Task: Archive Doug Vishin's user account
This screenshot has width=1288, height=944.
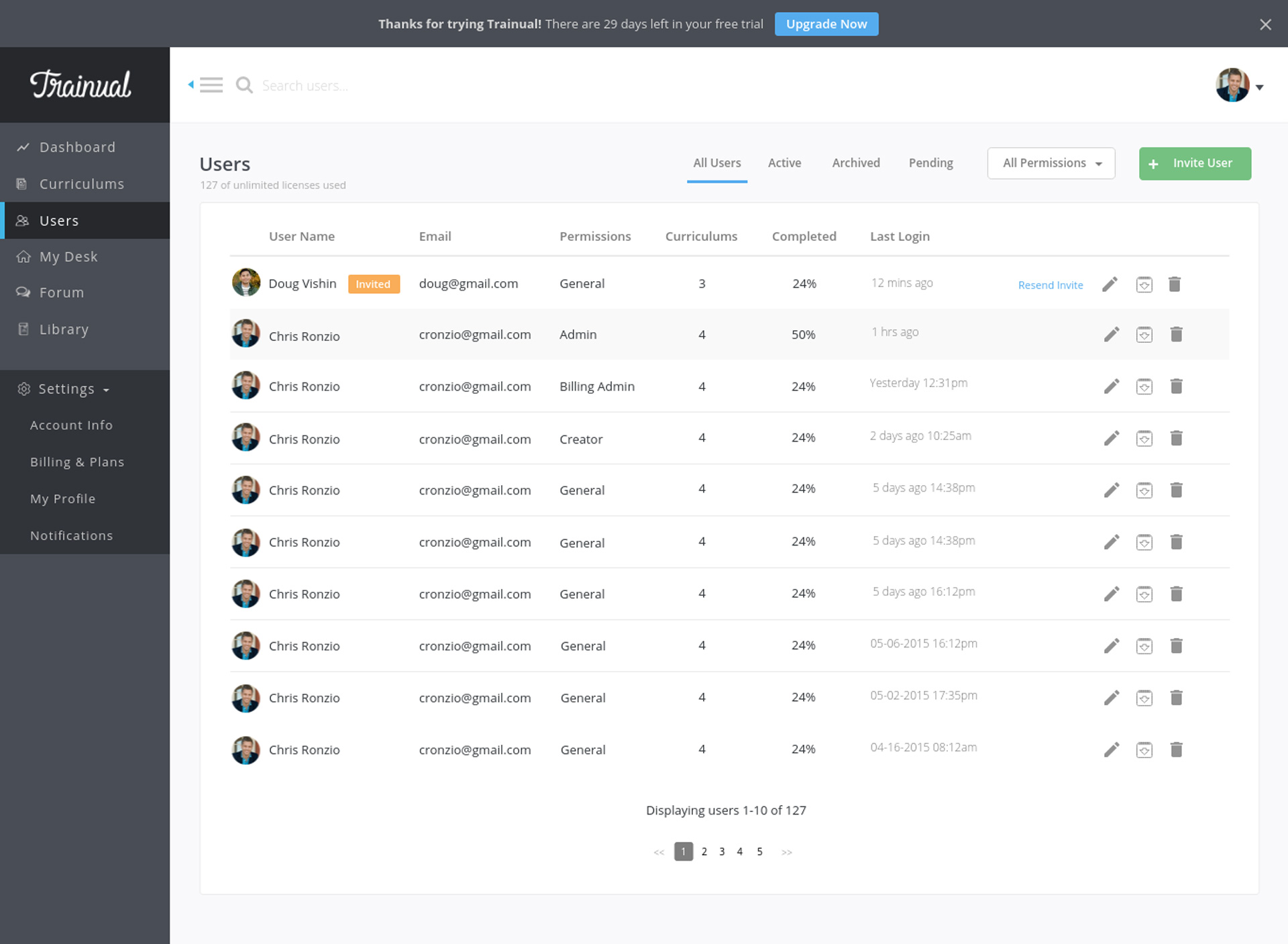Action: (1144, 284)
